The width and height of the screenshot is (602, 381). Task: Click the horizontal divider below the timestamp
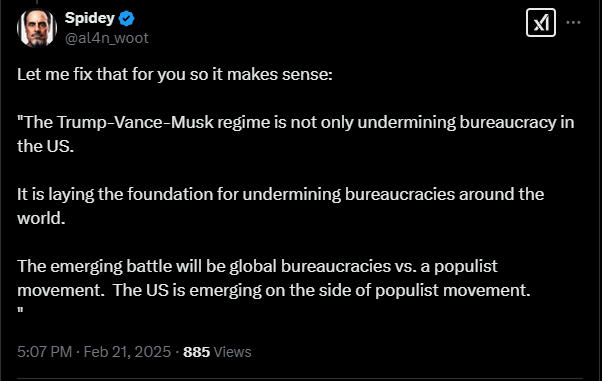299,379
